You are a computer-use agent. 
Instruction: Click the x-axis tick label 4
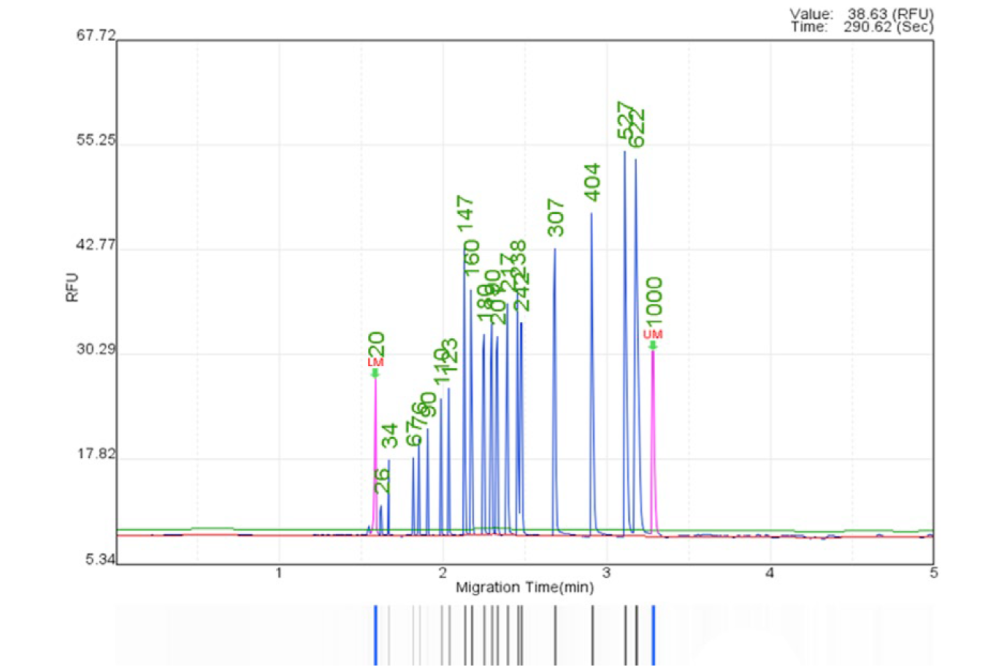(x=769, y=574)
